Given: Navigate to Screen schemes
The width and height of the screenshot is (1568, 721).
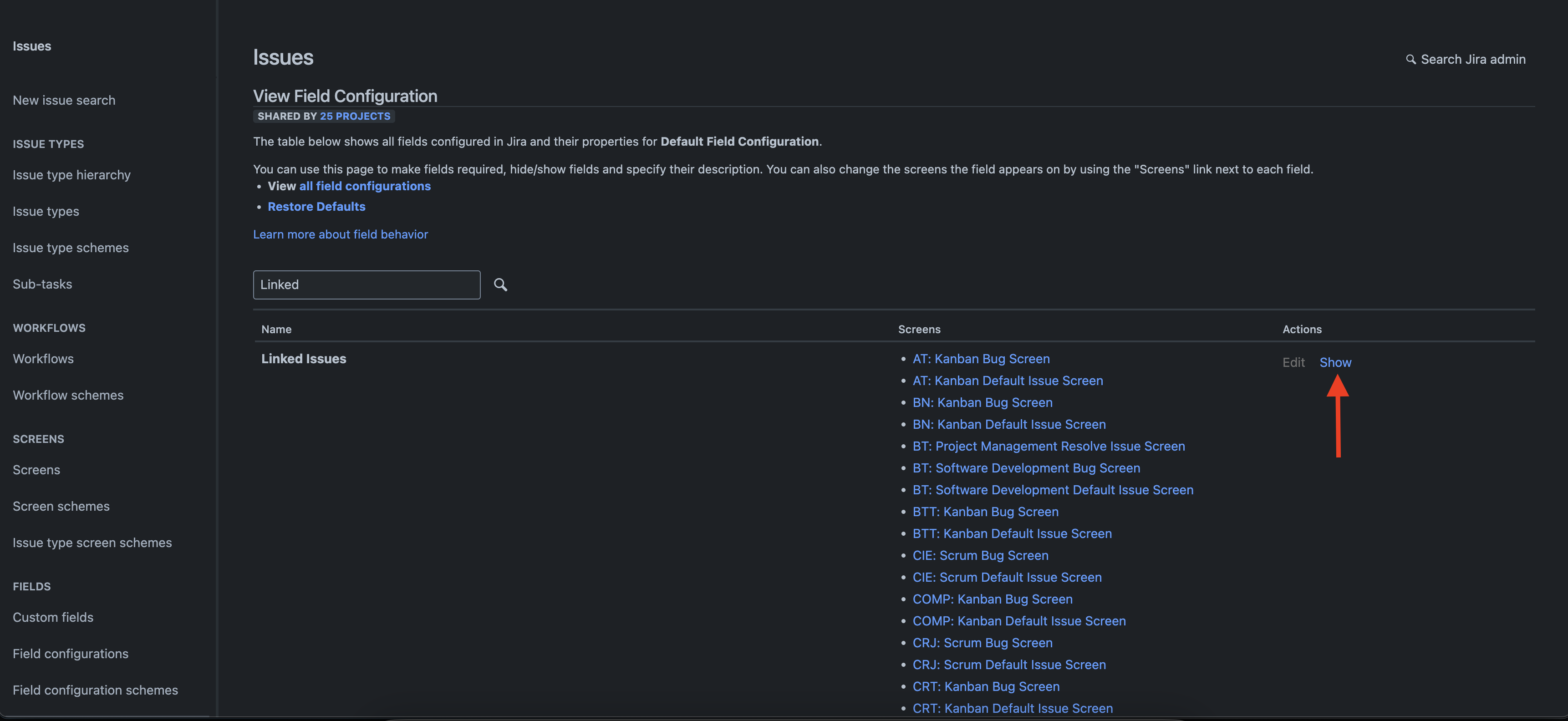Looking at the screenshot, I should coord(61,506).
